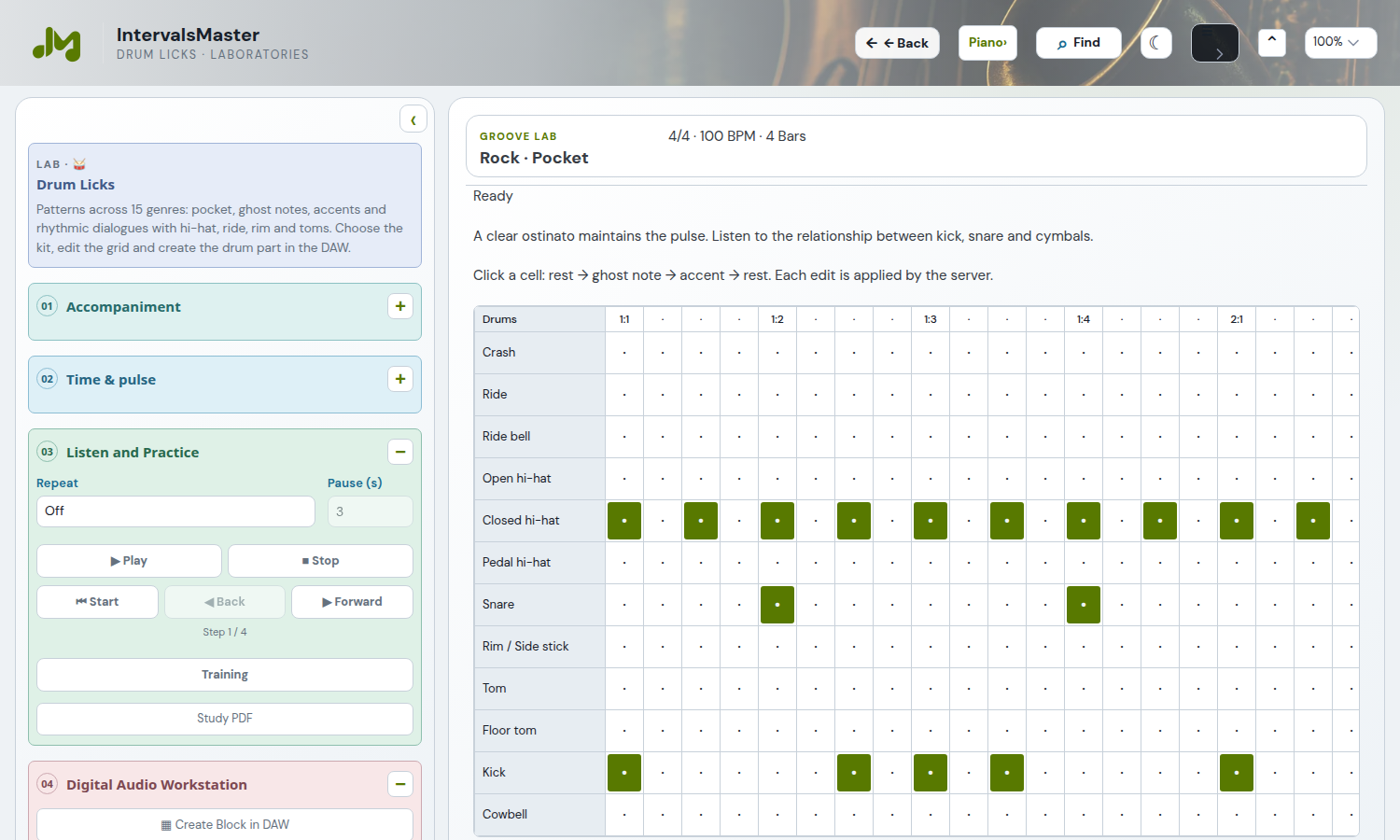The image size is (1400, 840).
Task: Click the Crash row label
Action: 539,353
